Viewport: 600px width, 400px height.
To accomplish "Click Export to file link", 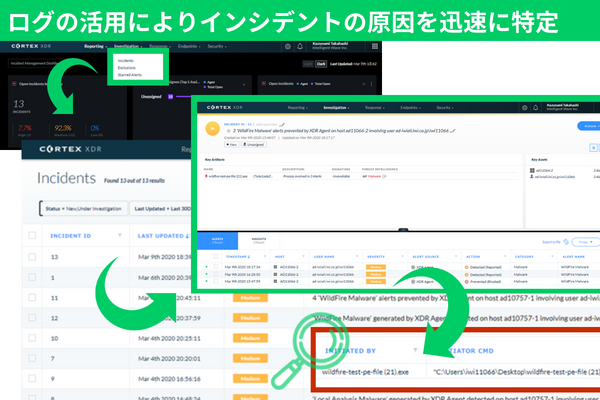I will click(x=551, y=242).
